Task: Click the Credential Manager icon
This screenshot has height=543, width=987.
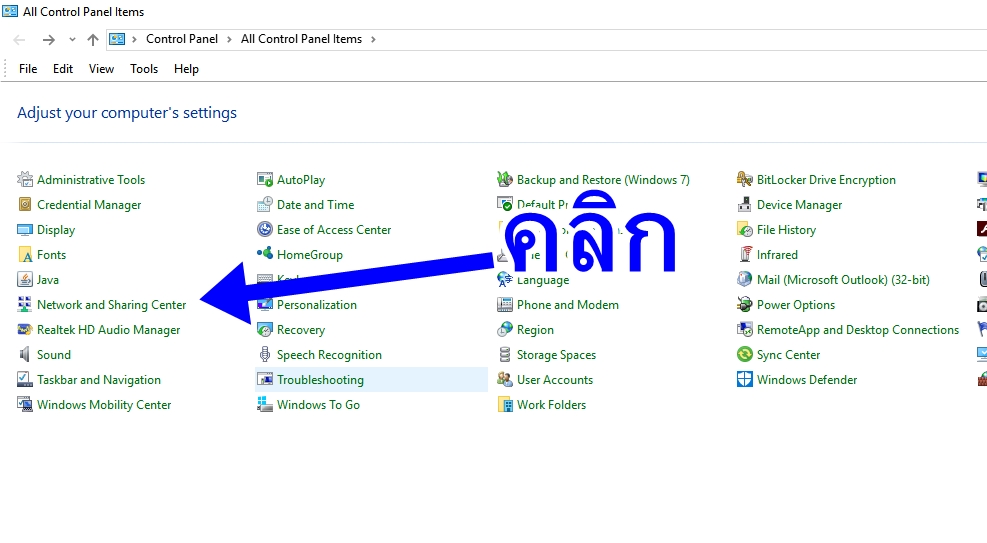Action: [25, 205]
